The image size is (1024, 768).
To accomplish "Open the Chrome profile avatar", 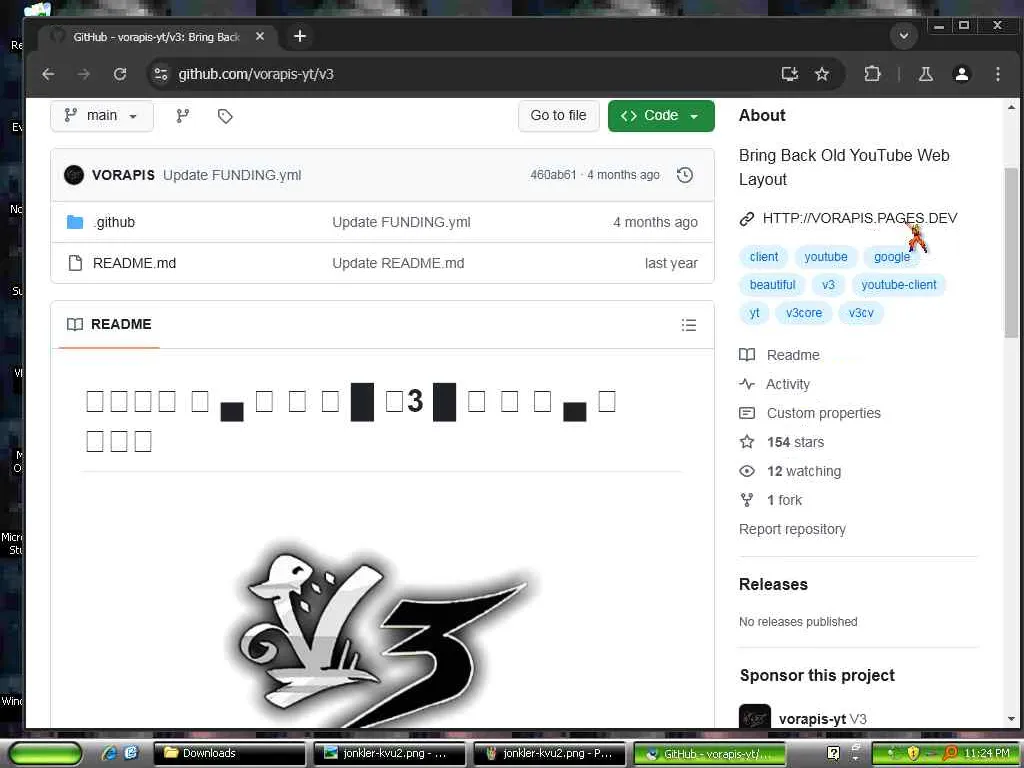I will pyautogui.click(x=961, y=74).
